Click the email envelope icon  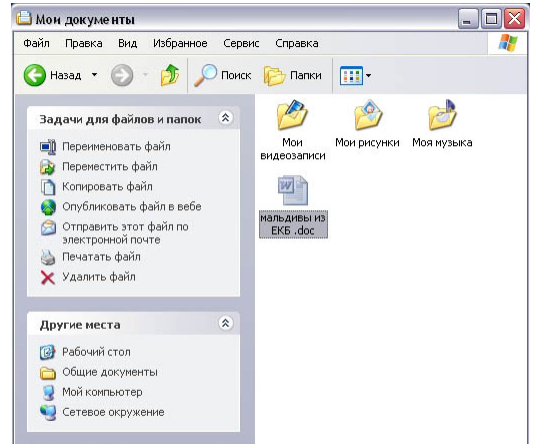[x=48, y=227]
